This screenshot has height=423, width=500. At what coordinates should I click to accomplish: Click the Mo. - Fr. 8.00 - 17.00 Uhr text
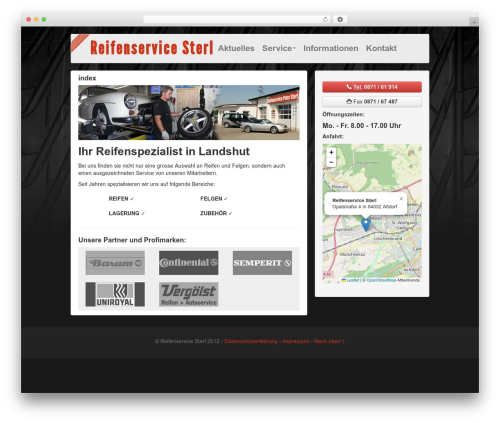pyautogui.click(x=362, y=126)
